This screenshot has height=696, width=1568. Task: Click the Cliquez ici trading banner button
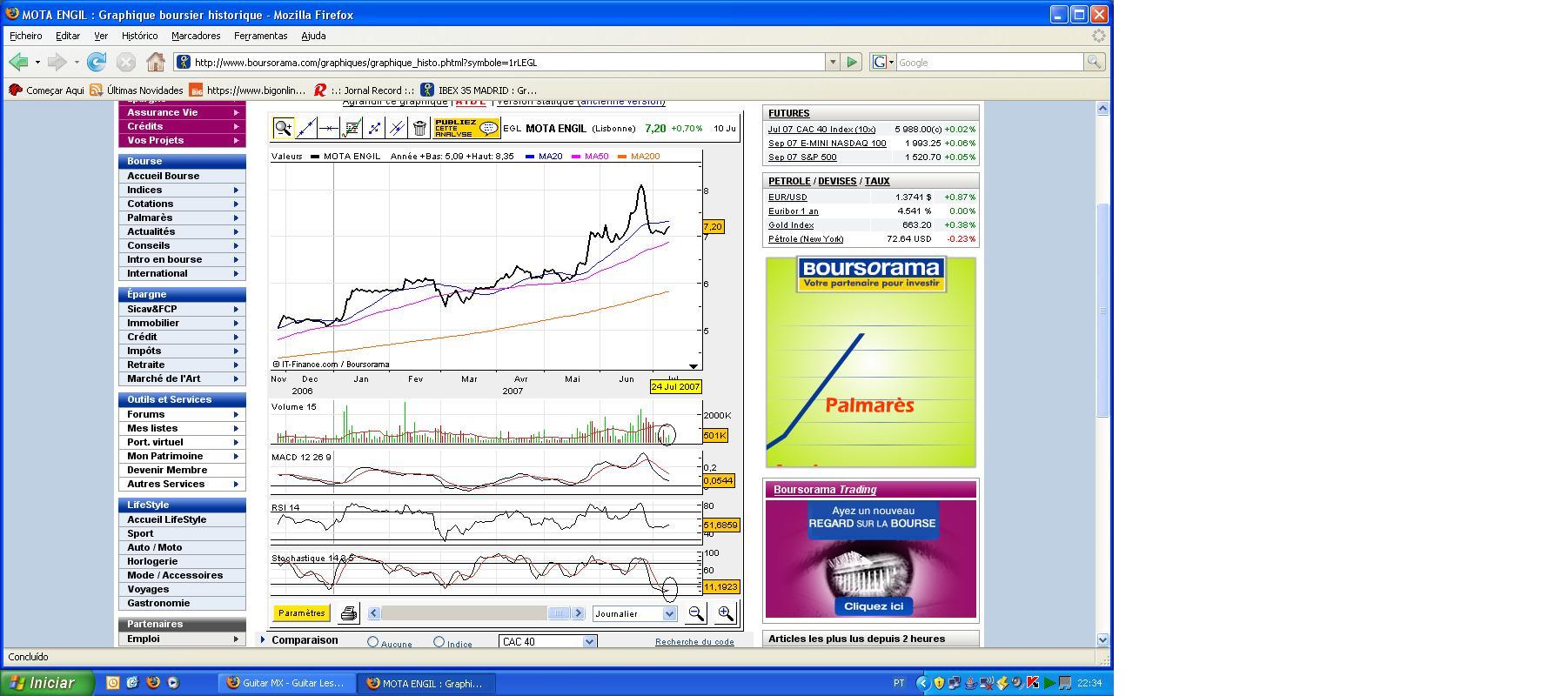[874, 606]
